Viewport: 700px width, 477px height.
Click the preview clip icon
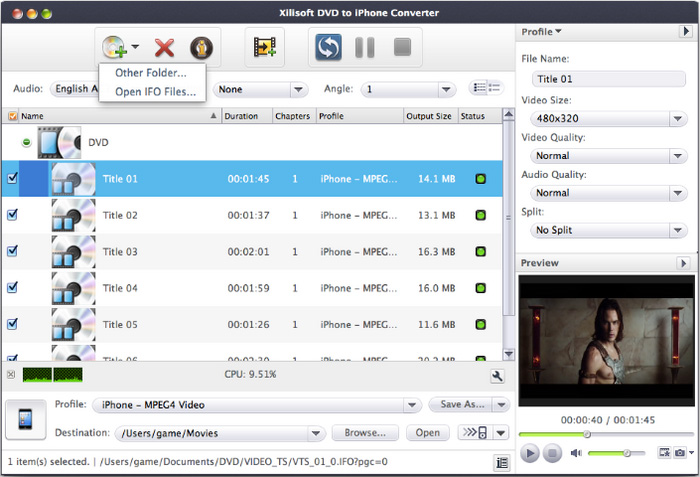664,453
